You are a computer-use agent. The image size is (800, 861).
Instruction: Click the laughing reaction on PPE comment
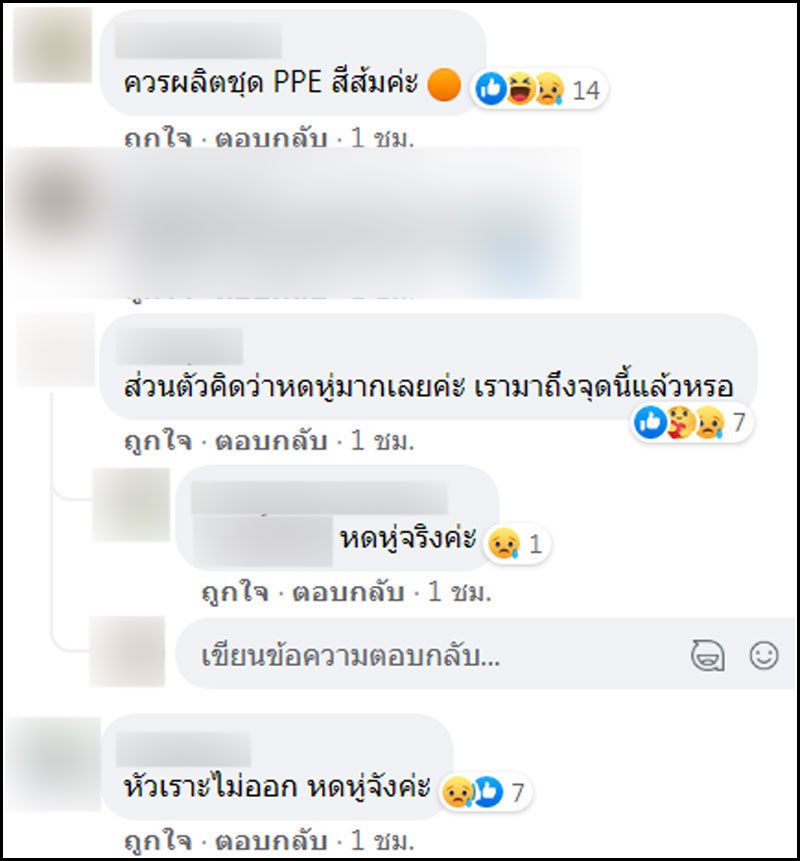pos(519,88)
